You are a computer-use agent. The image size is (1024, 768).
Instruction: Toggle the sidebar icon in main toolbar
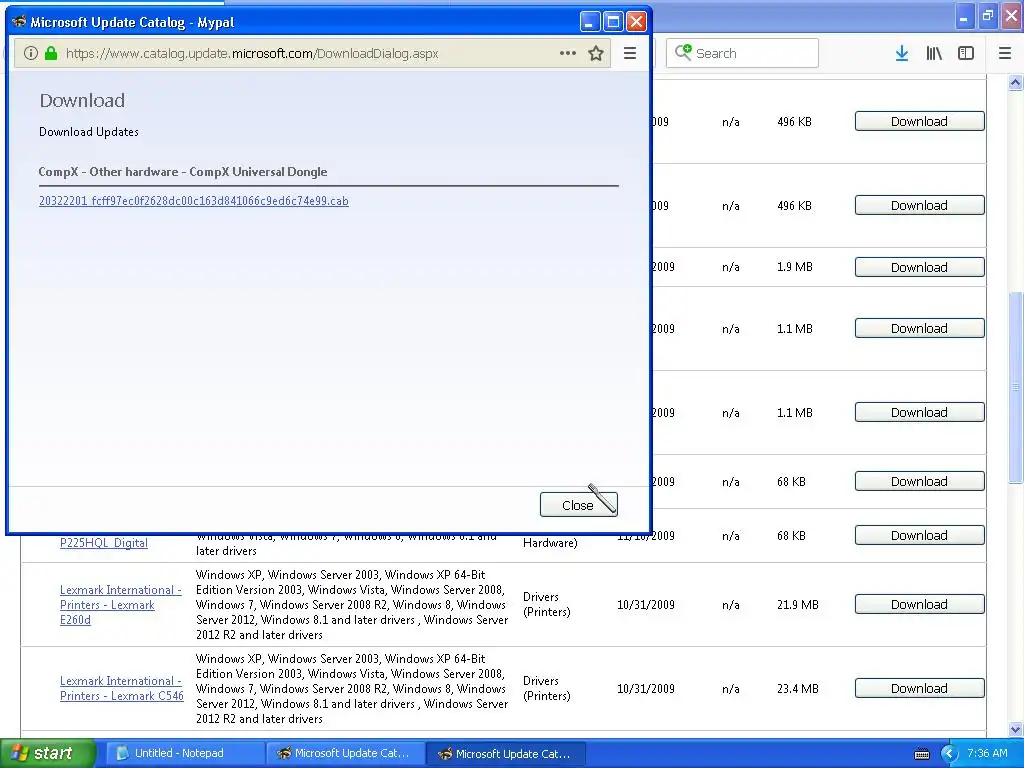[966, 54]
